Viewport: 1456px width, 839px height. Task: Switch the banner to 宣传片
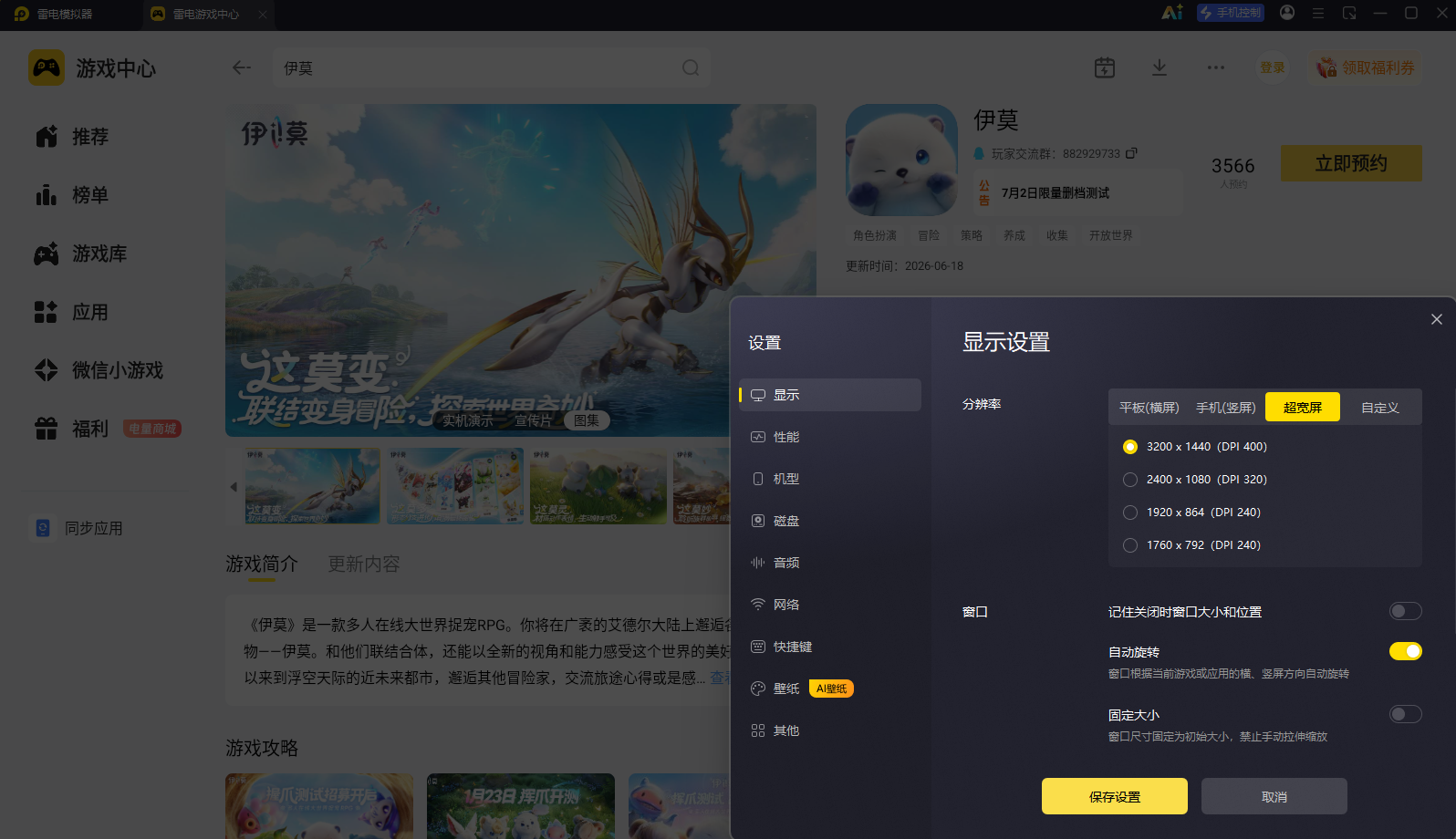click(534, 420)
